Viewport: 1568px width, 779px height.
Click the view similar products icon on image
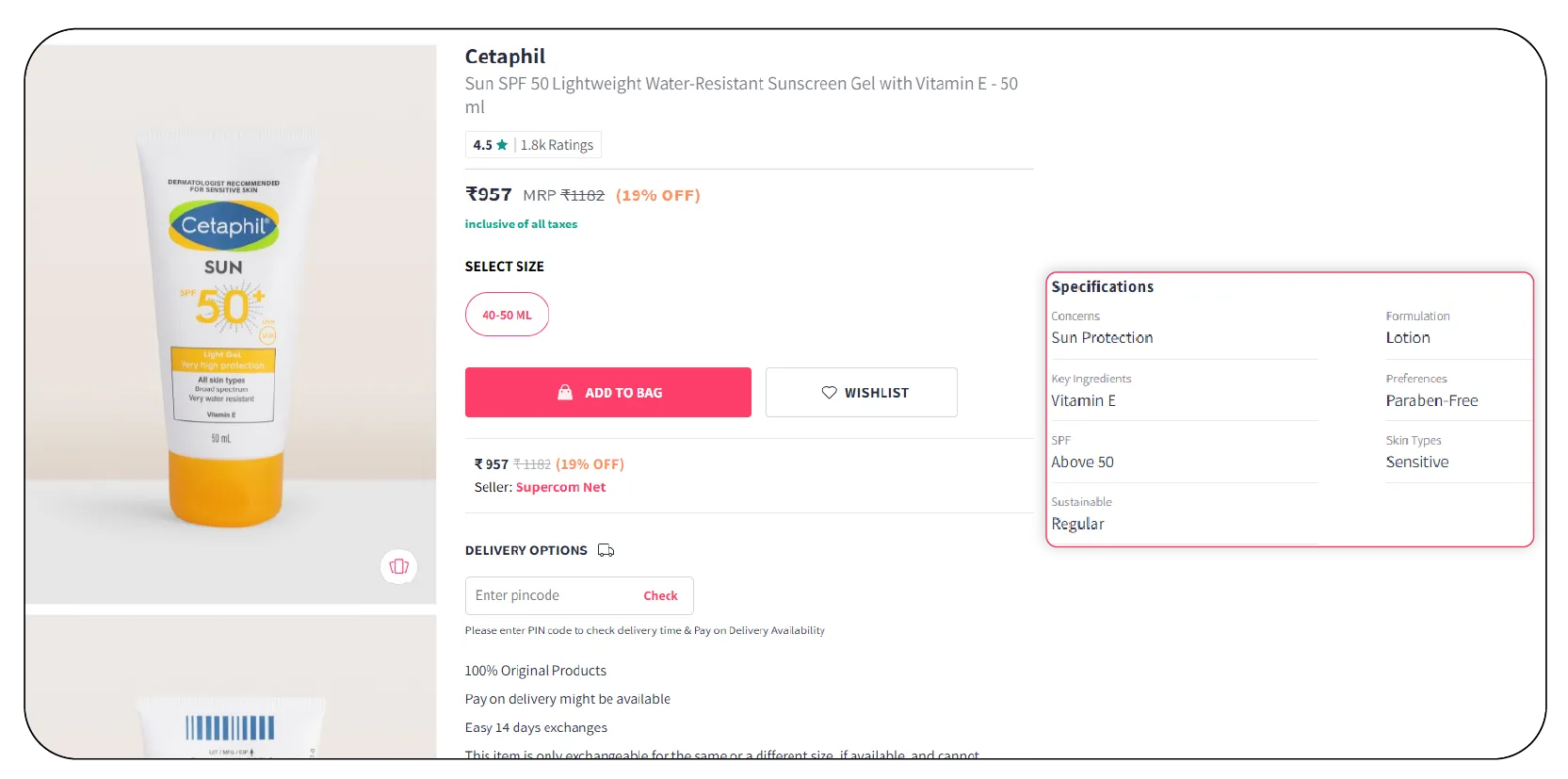[398, 566]
